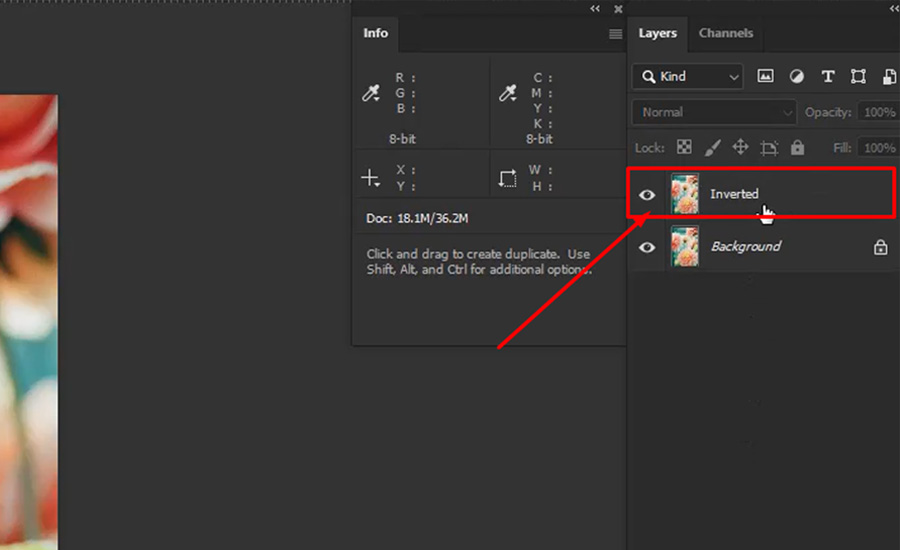Screen dimensions: 900x550
Task: Select the Info tab
Action: click(x=375, y=33)
